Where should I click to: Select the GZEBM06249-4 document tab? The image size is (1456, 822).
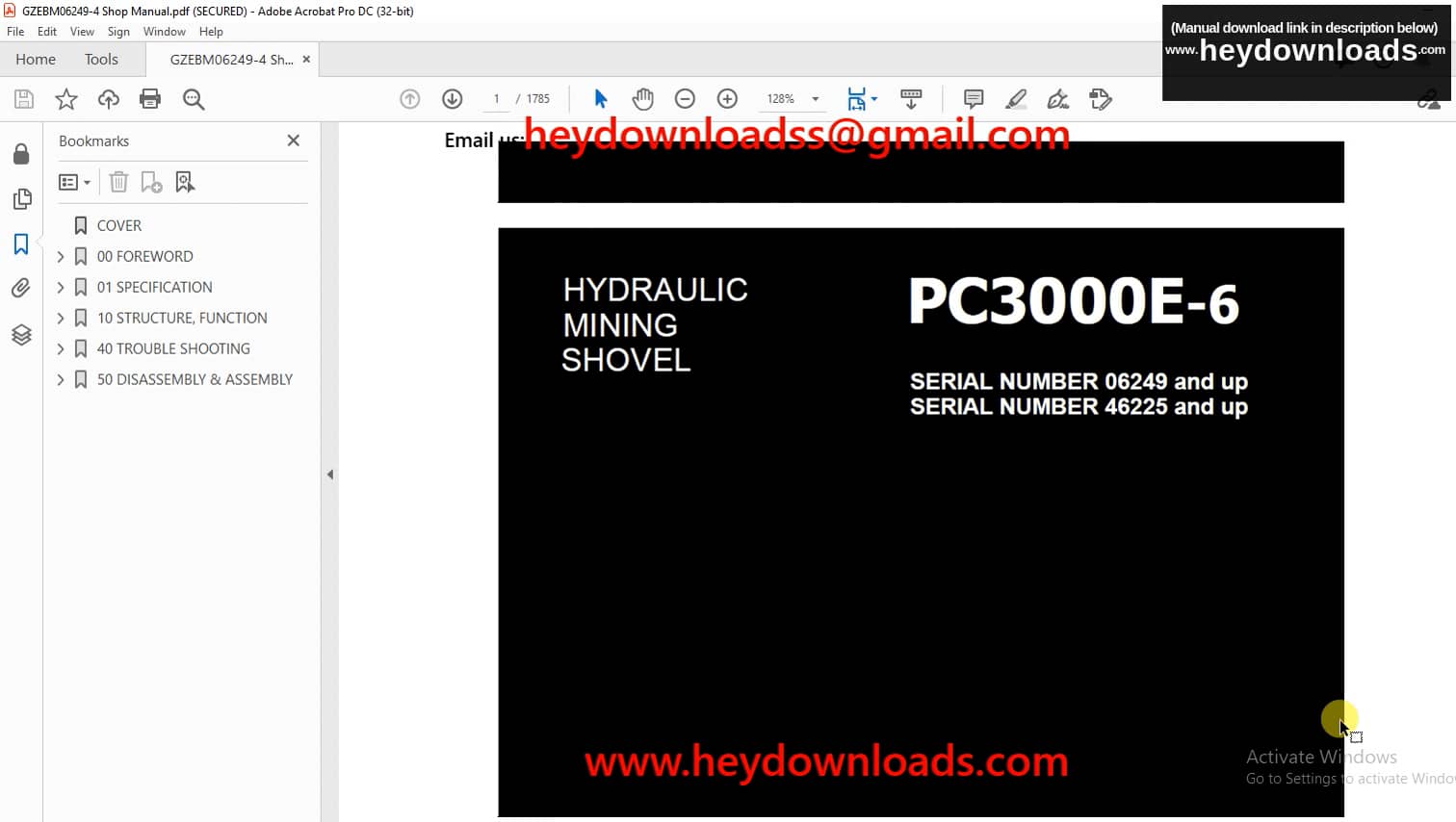point(231,60)
